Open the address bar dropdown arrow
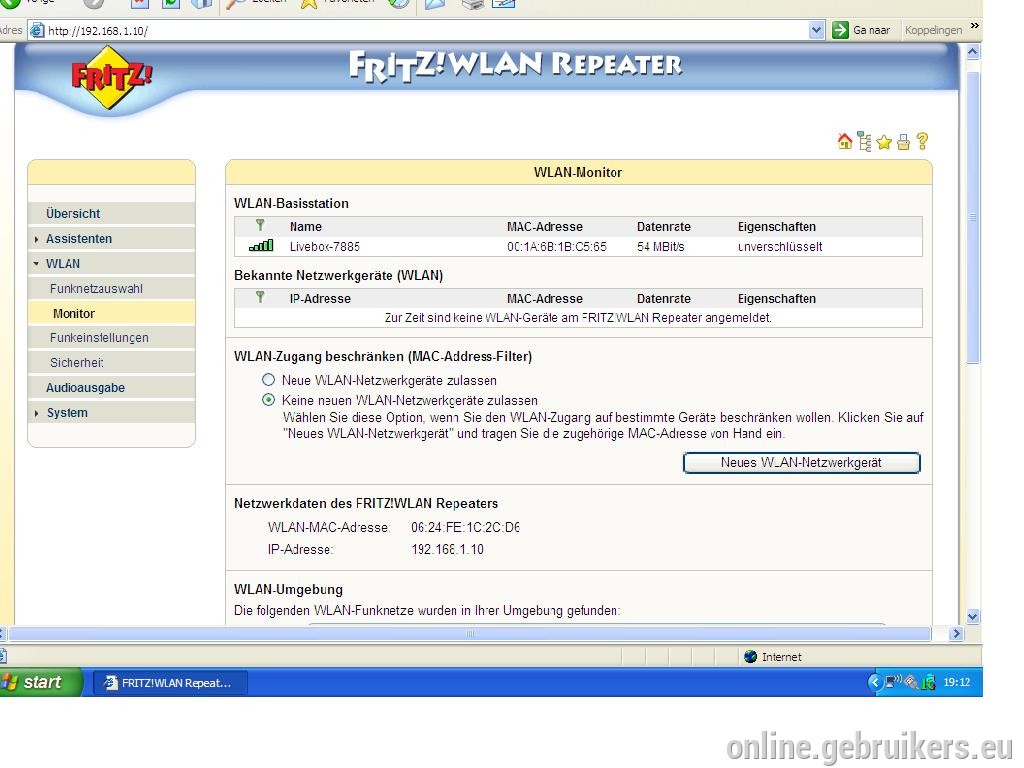Screen dimensions: 1024x768 click(x=816, y=30)
